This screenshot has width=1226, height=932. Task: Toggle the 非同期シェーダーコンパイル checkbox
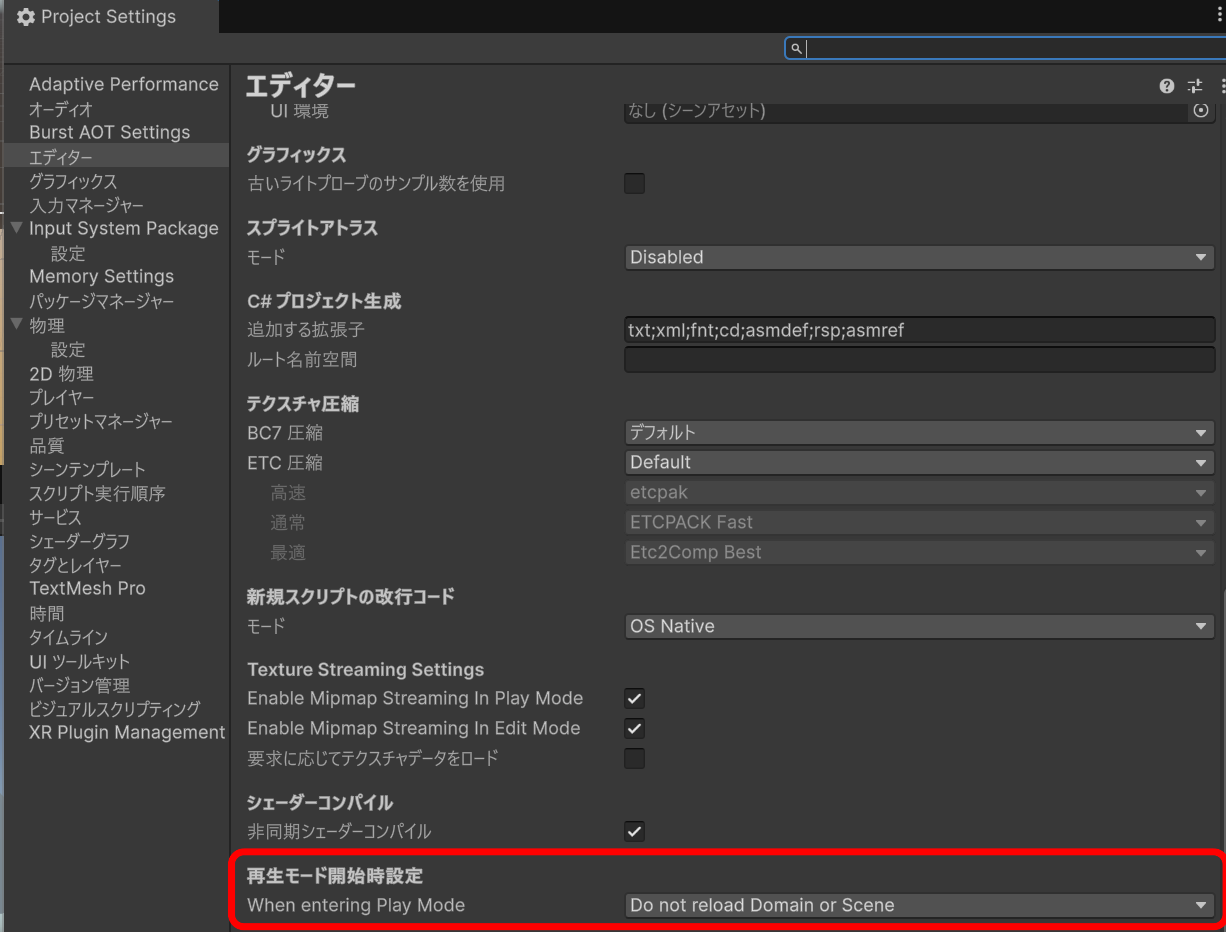634,831
